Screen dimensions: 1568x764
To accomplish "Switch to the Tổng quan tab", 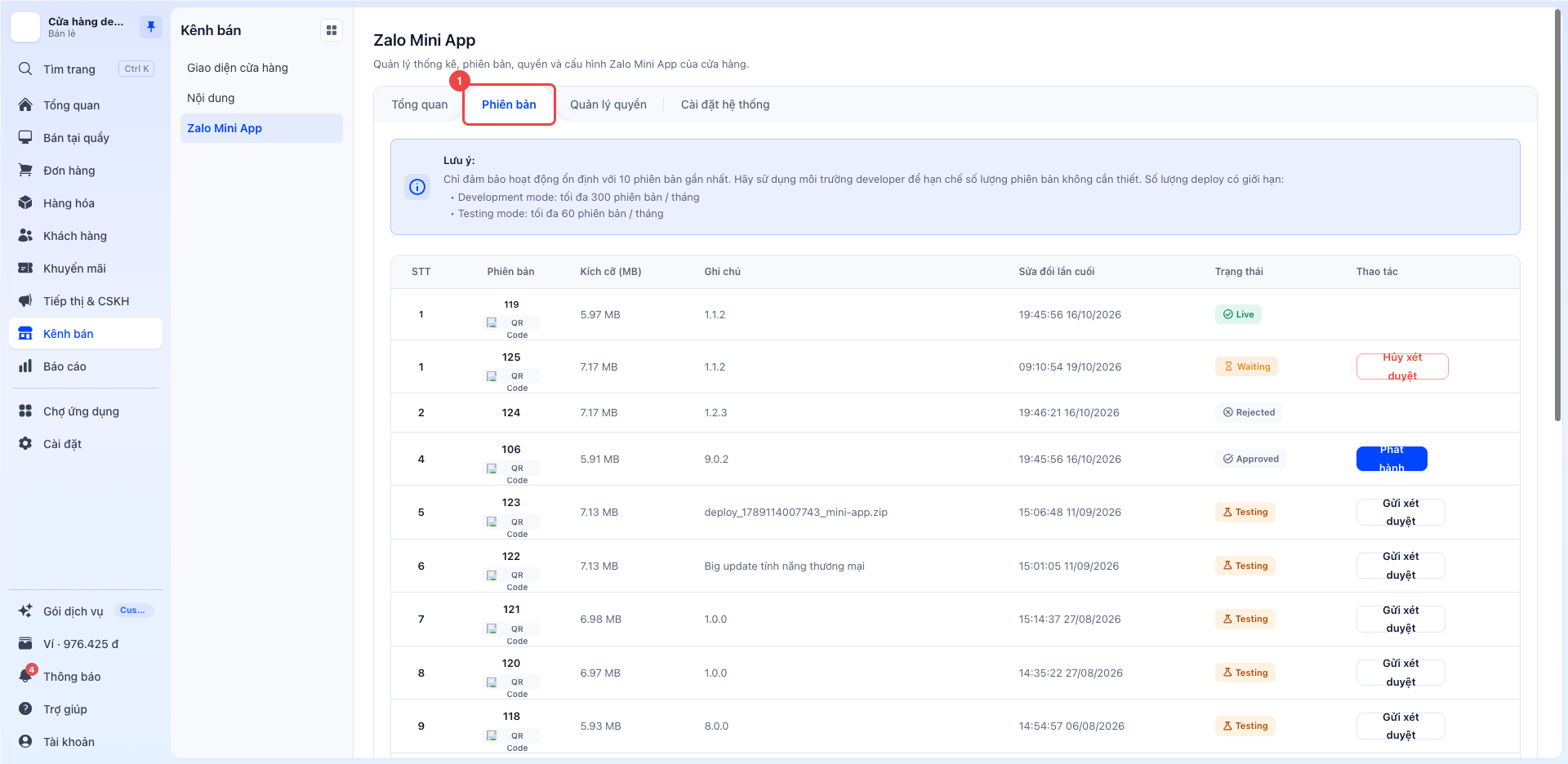I will (420, 104).
